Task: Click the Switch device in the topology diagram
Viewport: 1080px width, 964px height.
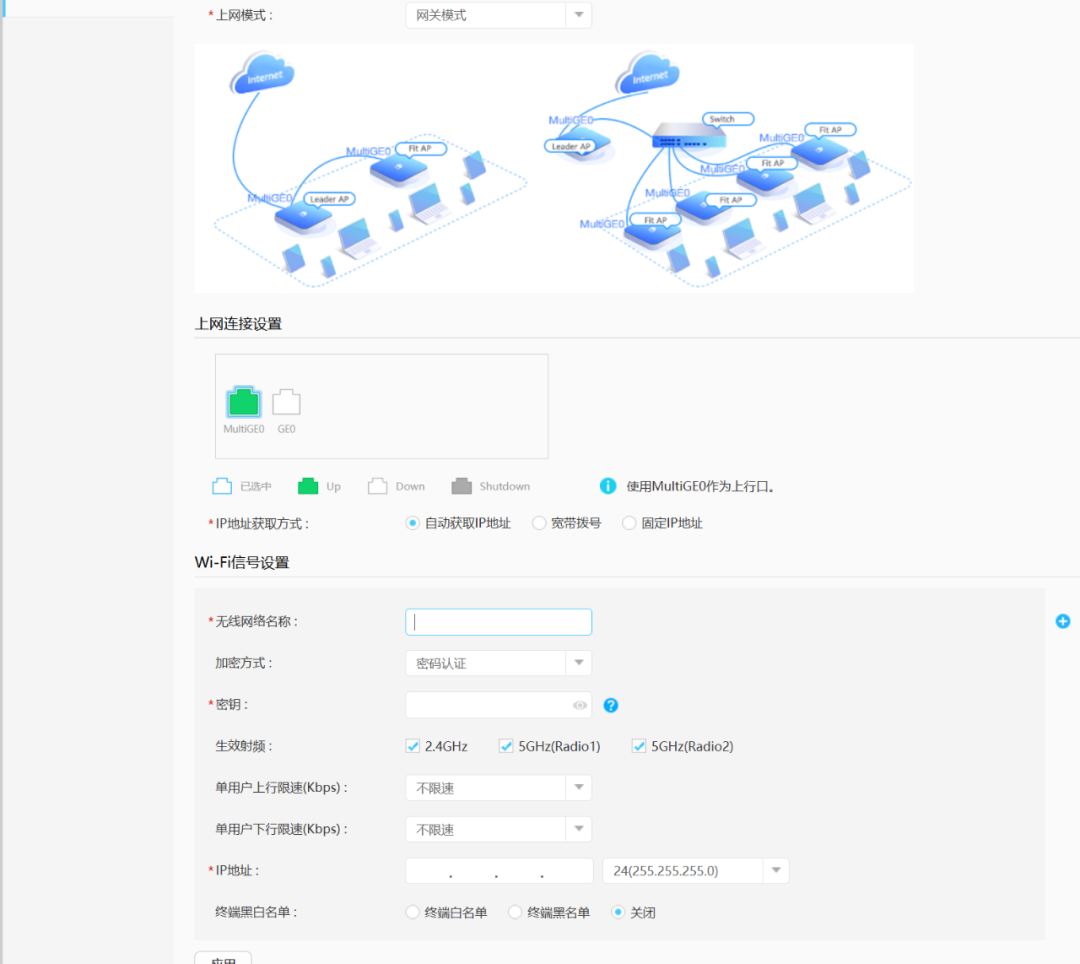Action: click(684, 139)
